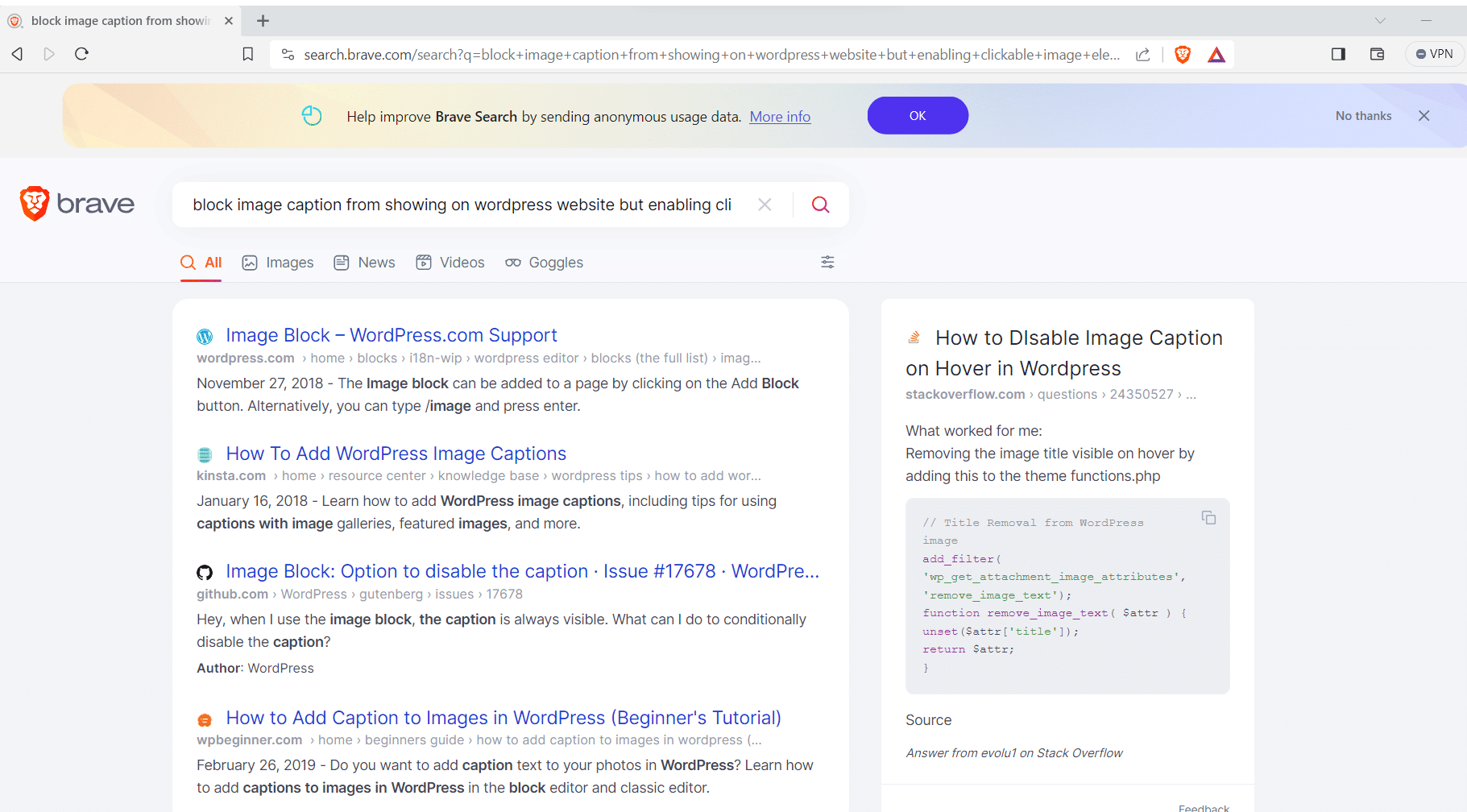The image size is (1467, 812).
Task: Click the VPN button
Action: (x=1434, y=54)
